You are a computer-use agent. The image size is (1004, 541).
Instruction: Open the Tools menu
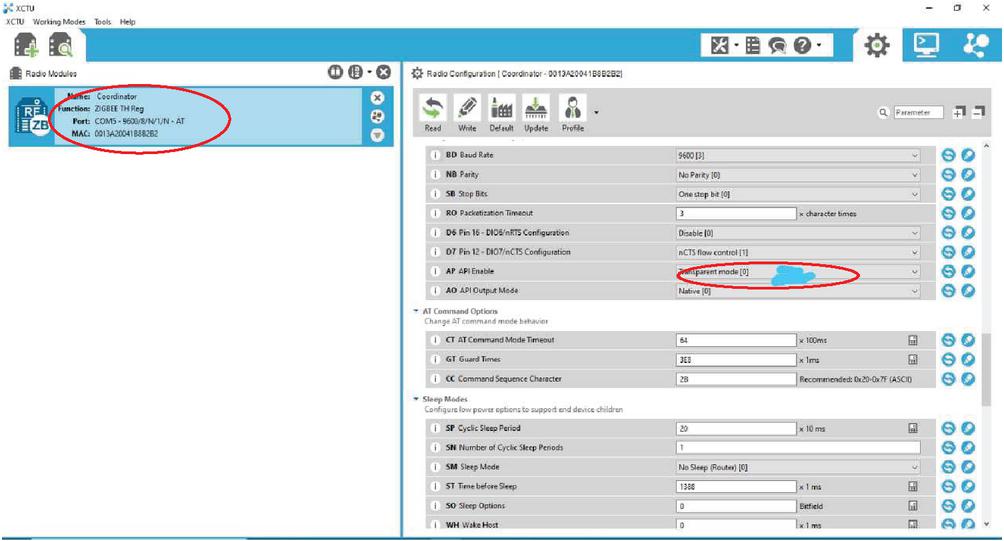pos(102,21)
